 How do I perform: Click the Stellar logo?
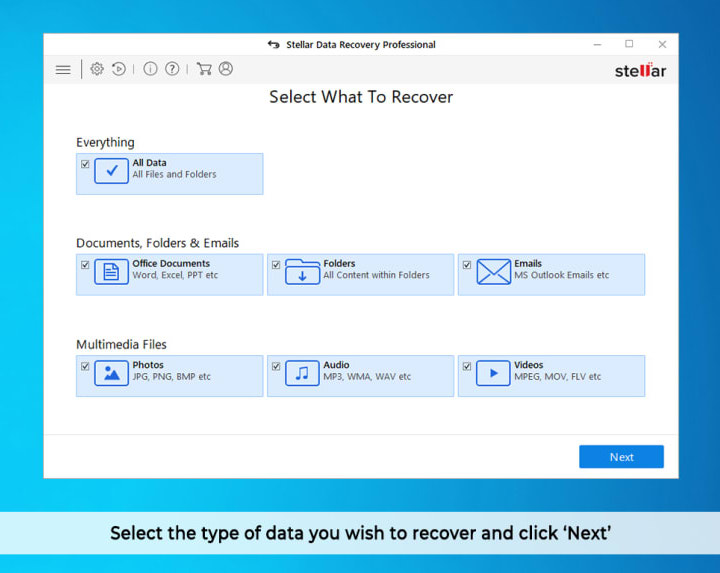tap(640, 70)
